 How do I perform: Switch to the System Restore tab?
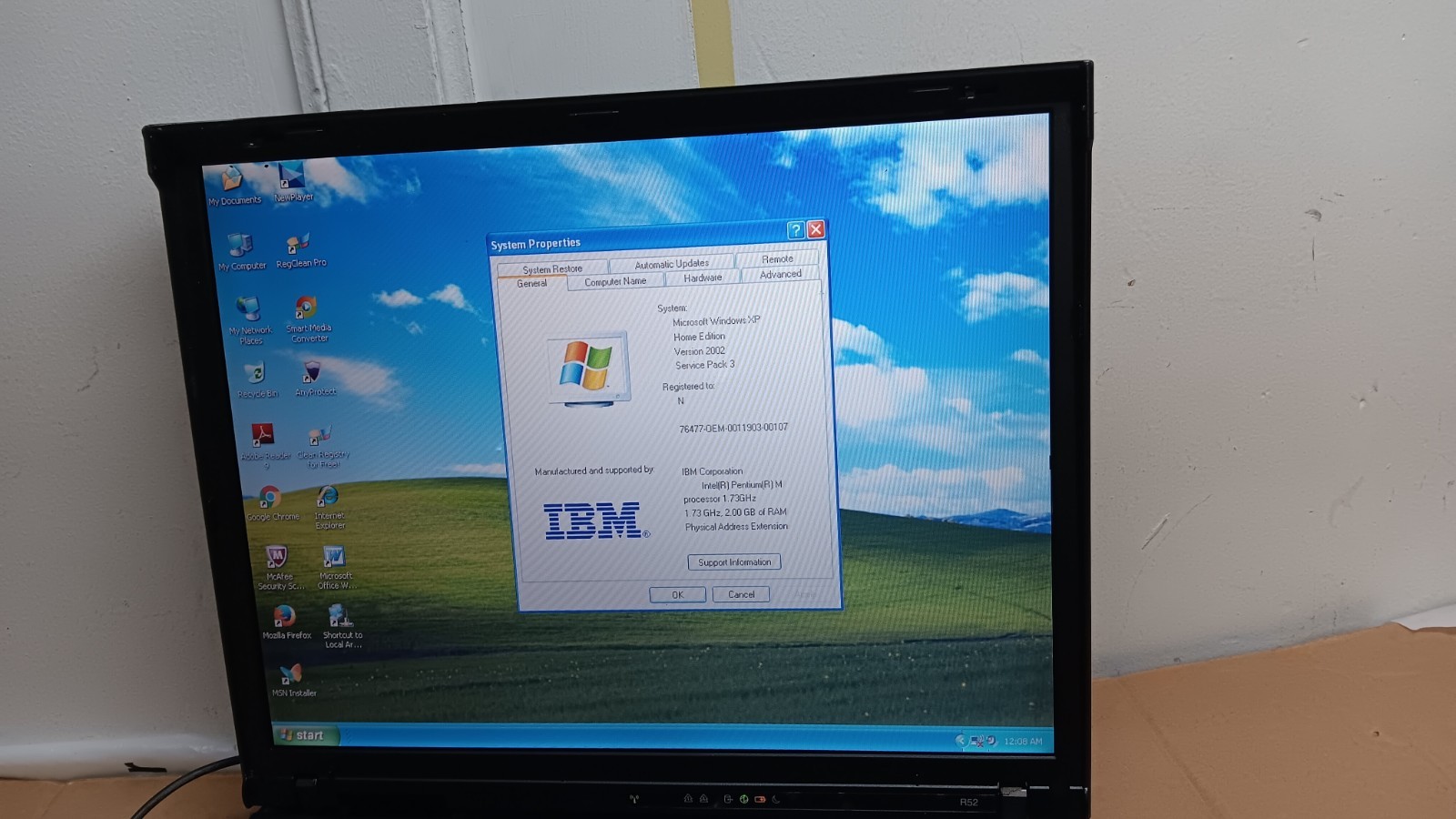(552, 268)
